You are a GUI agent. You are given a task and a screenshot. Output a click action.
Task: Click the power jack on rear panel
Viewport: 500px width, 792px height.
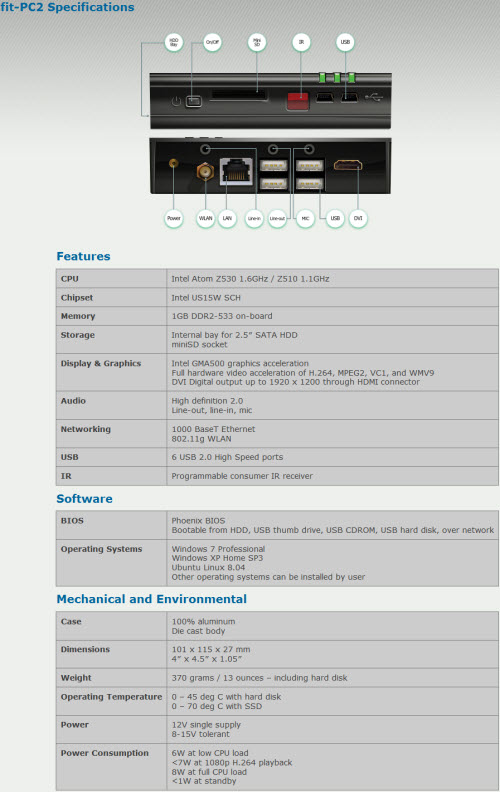173,163
